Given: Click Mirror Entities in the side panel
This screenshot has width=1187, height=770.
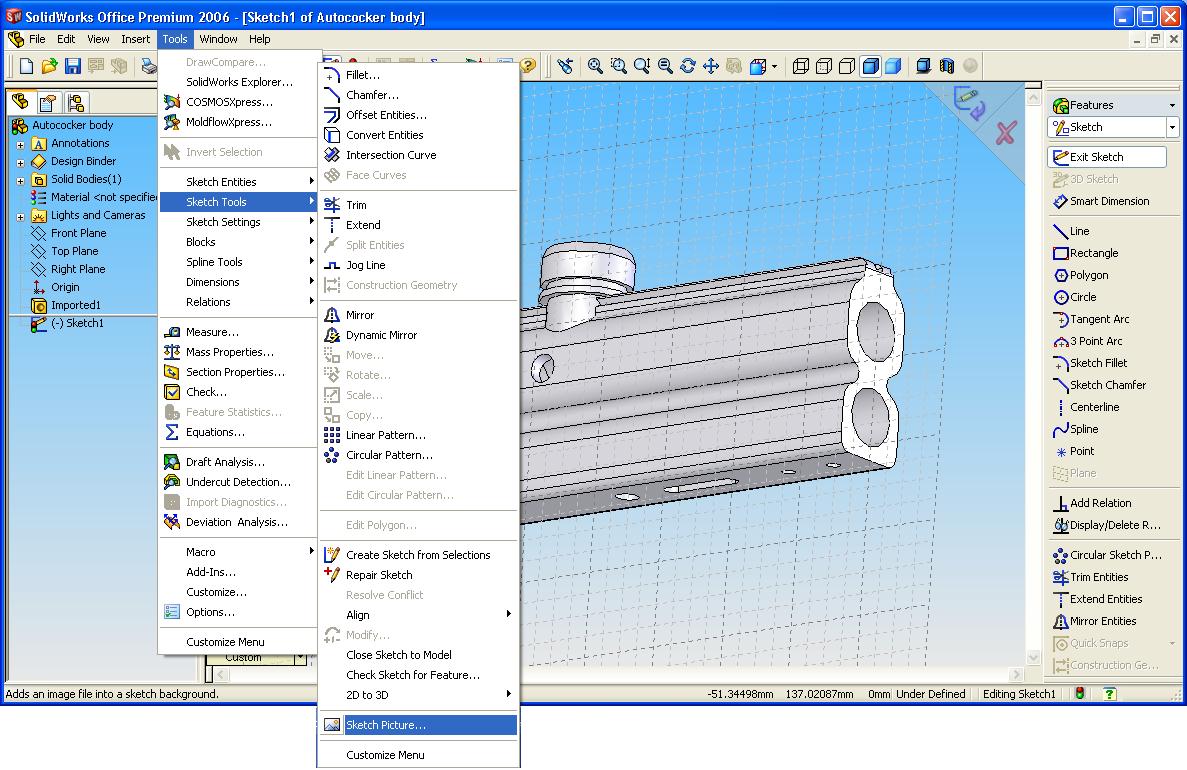Looking at the screenshot, I should pos(1095,621).
